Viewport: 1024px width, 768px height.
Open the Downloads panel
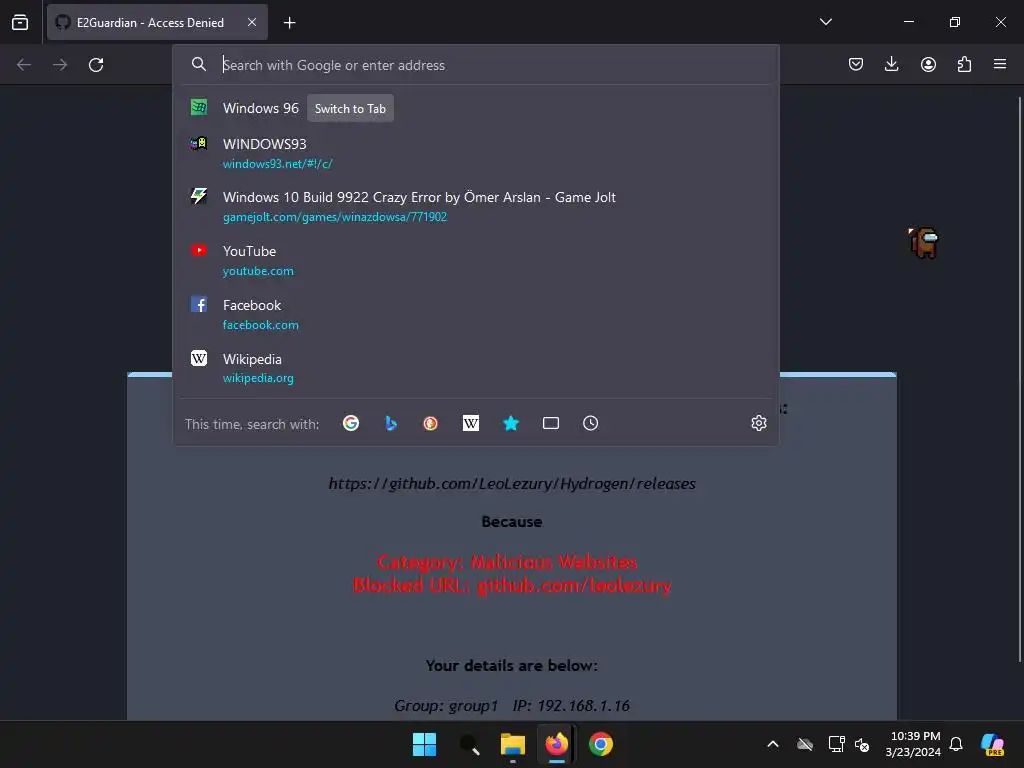click(891, 64)
